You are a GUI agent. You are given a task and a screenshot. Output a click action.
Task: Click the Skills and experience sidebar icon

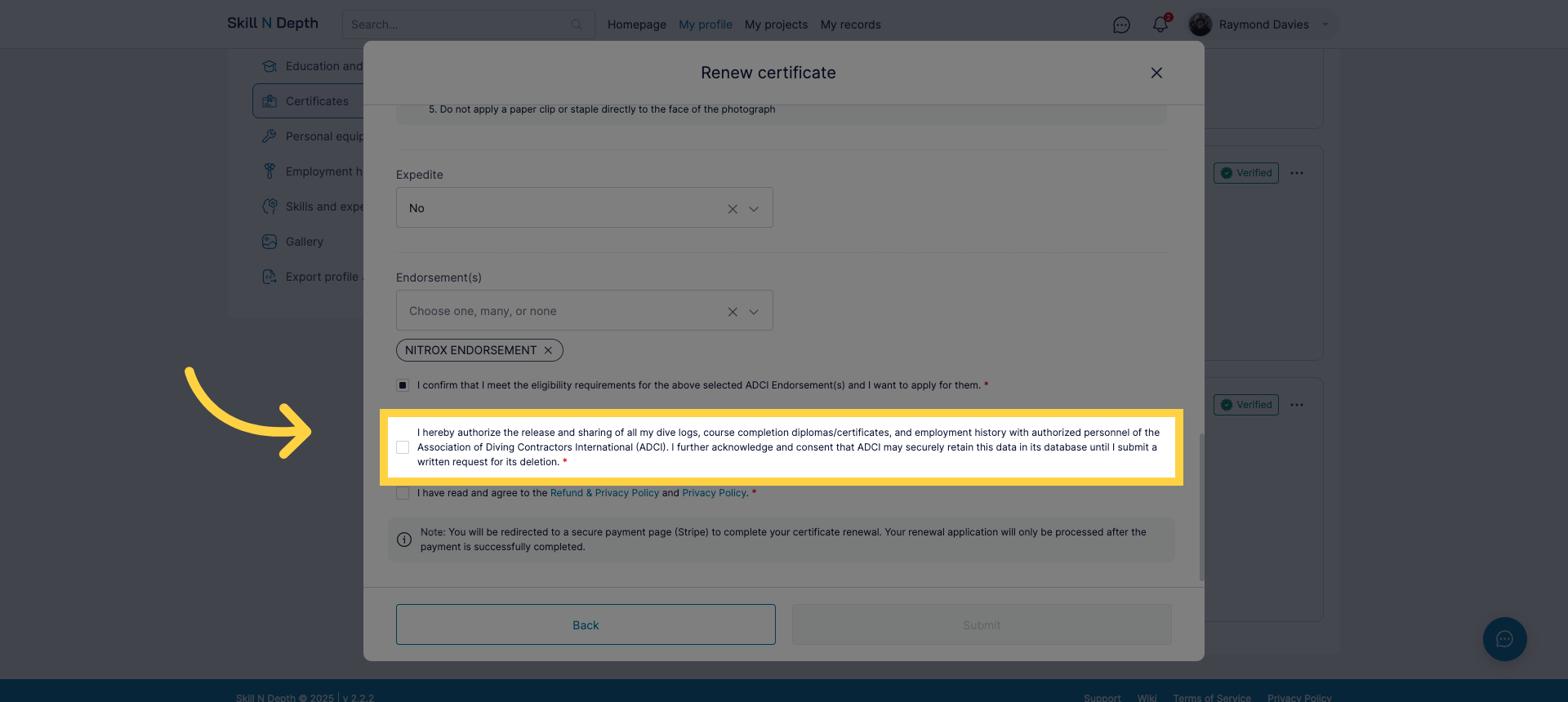point(269,207)
